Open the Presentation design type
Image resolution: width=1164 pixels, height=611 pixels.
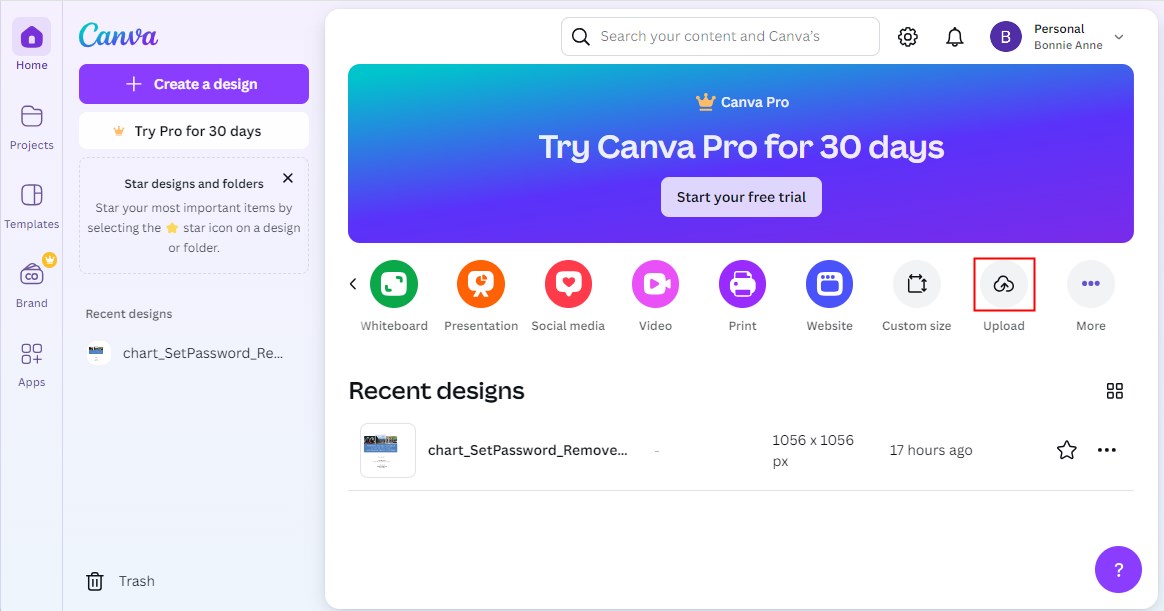pos(481,283)
